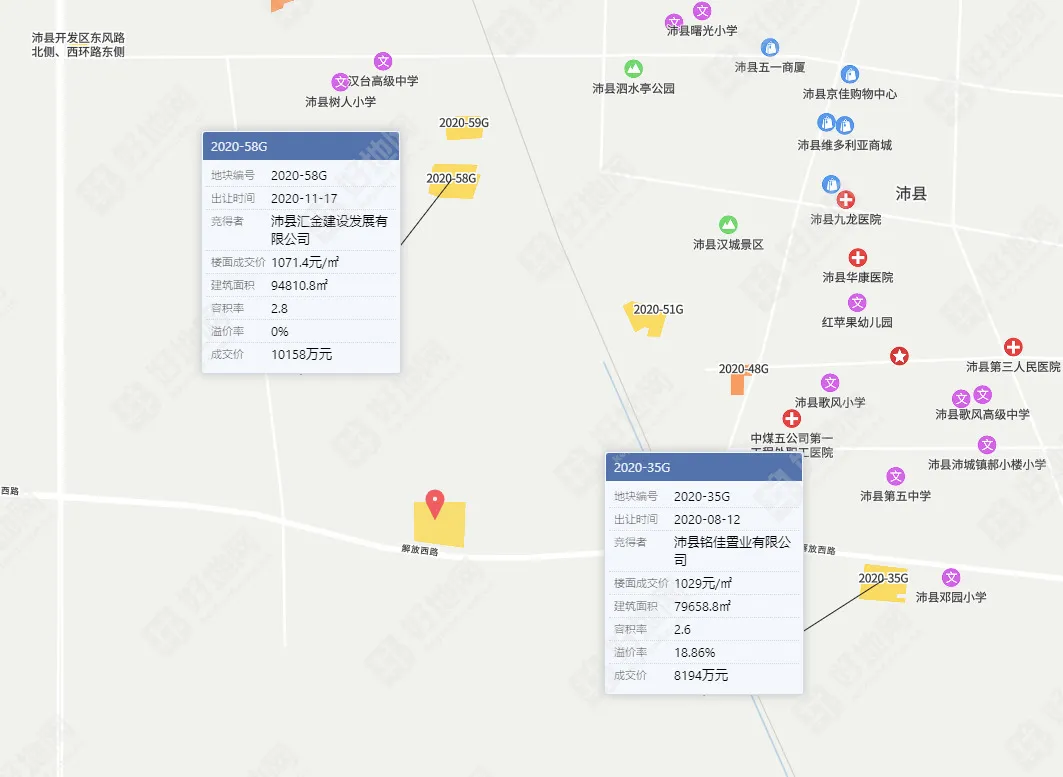Click the red star marker near 沛县第三人民医院

click(x=898, y=355)
